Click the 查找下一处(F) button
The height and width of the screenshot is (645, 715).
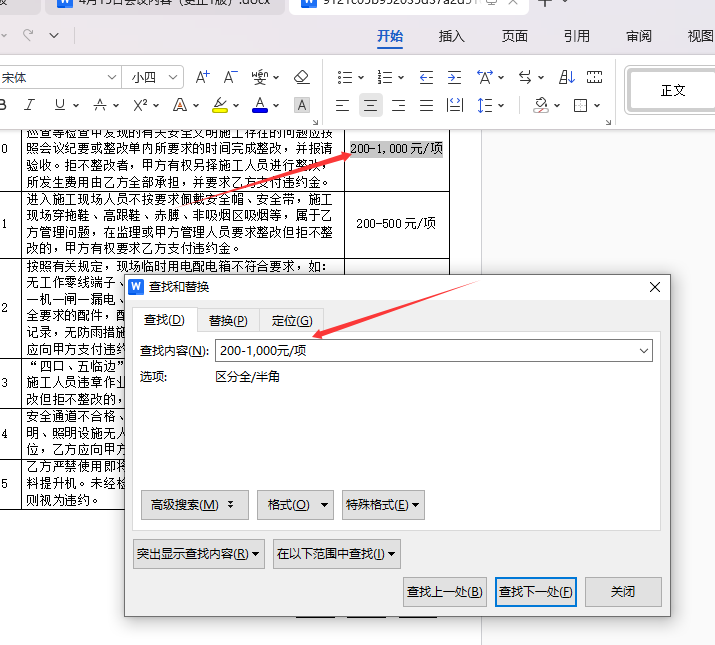coord(536,592)
